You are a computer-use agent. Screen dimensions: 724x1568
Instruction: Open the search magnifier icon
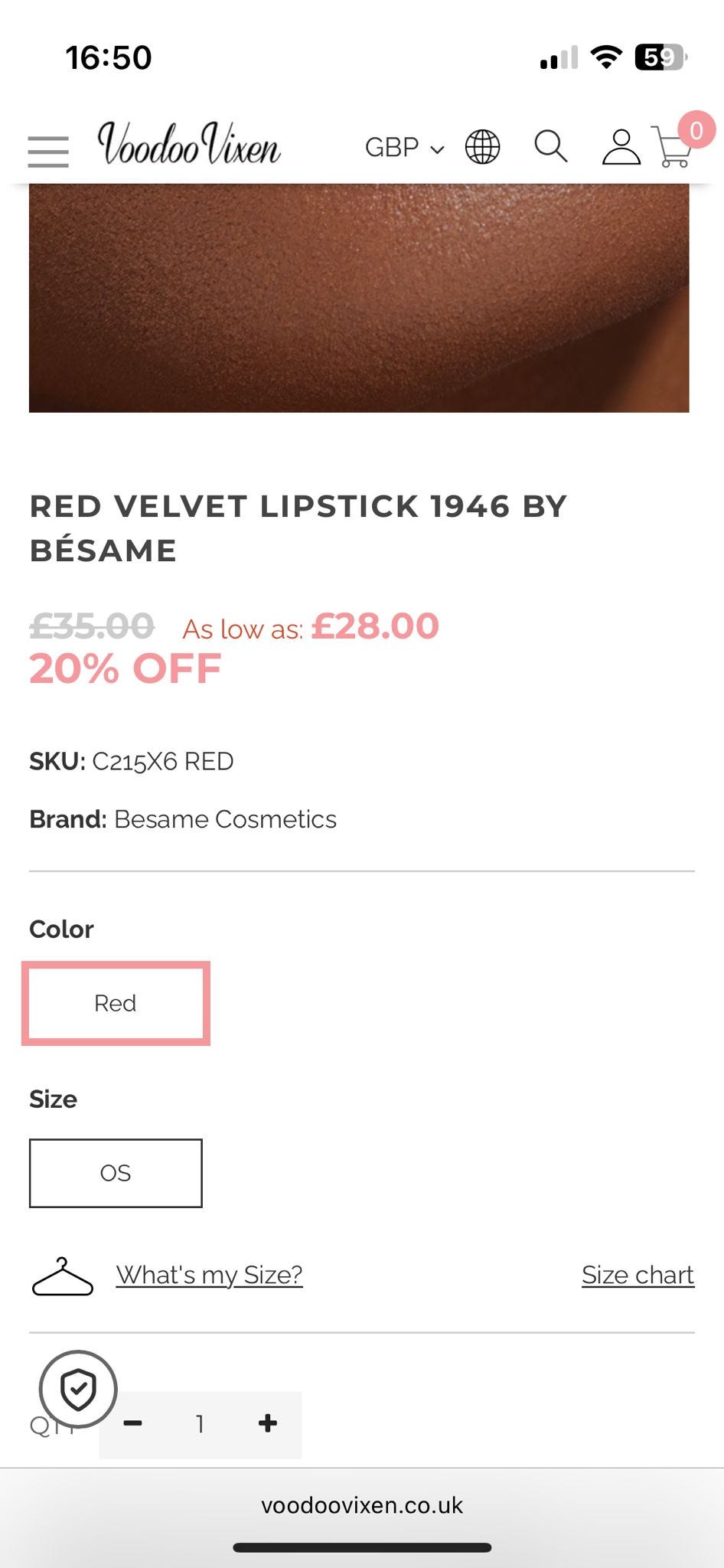point(550,145)
